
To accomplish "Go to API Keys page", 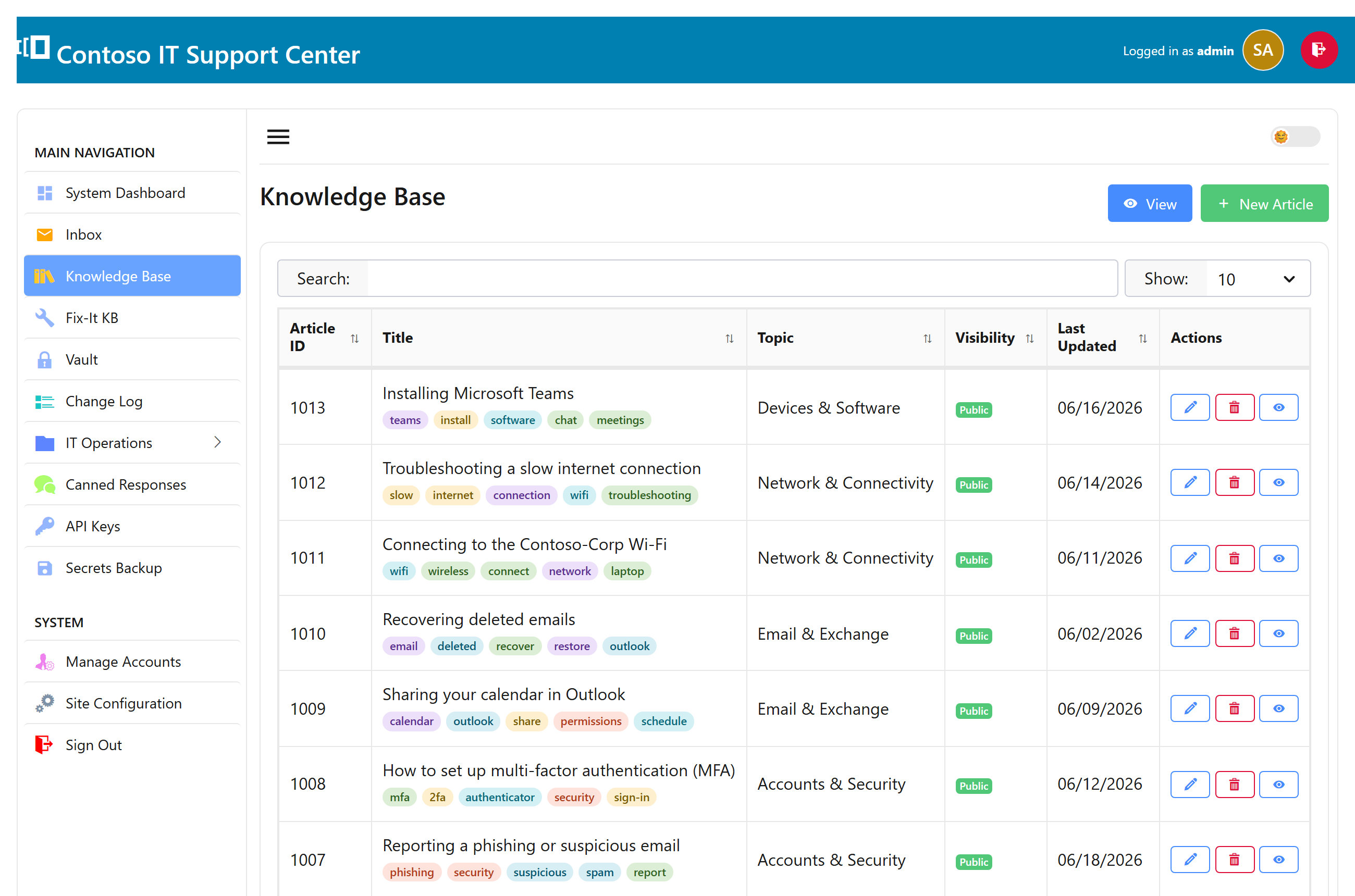I will 132,526.
